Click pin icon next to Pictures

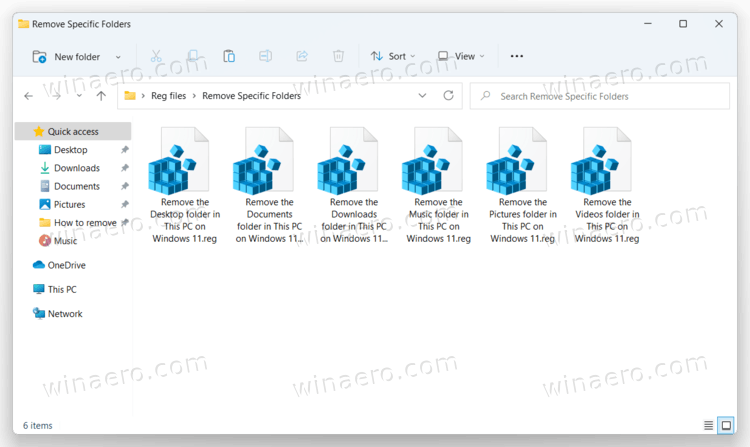click(x=124, y=204)
